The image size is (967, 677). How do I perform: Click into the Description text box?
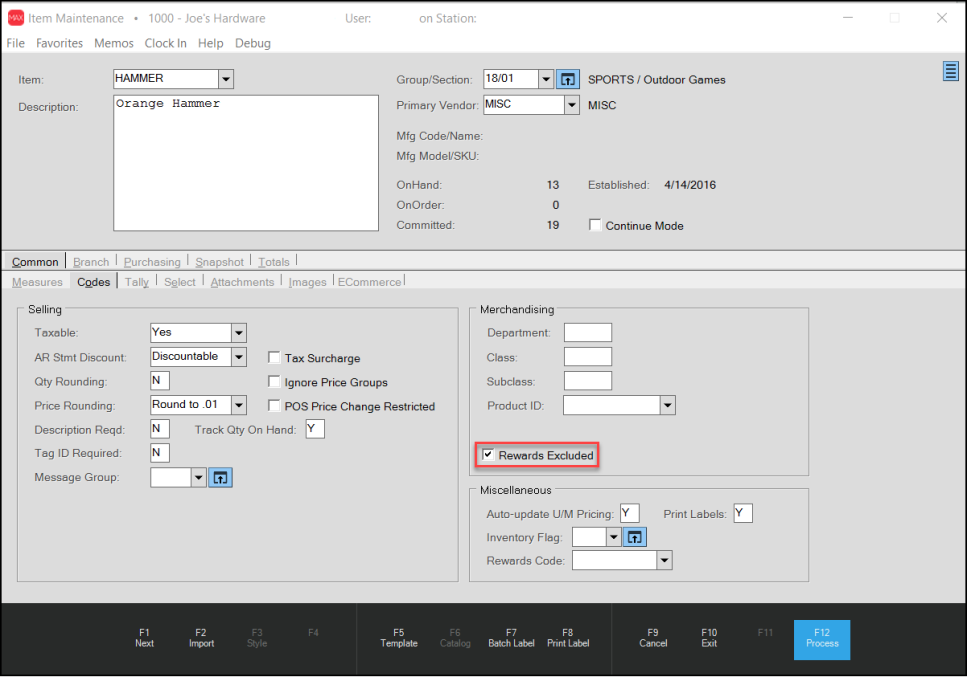coord(246,163)
